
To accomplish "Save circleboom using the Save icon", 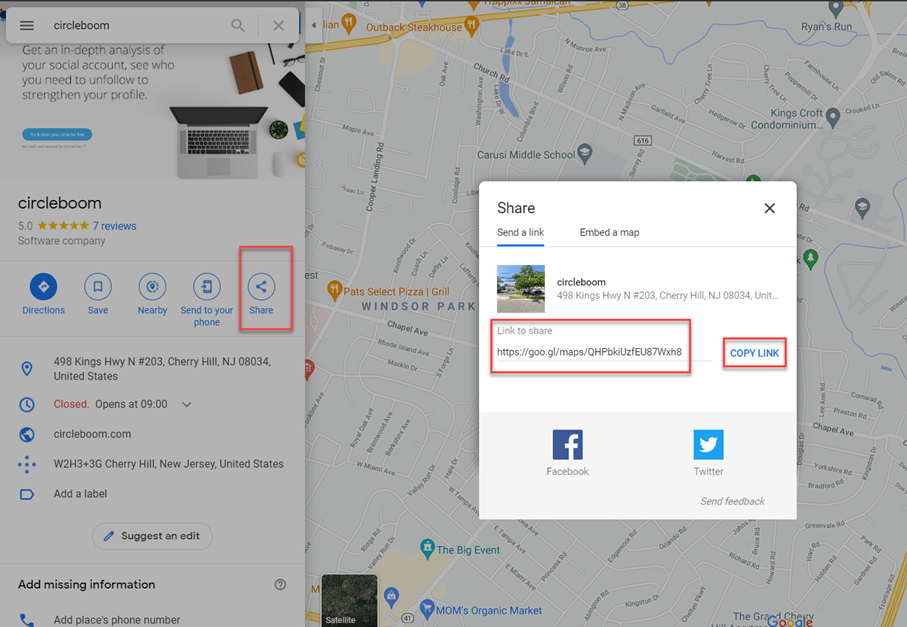I will click(x=97, y=288).
